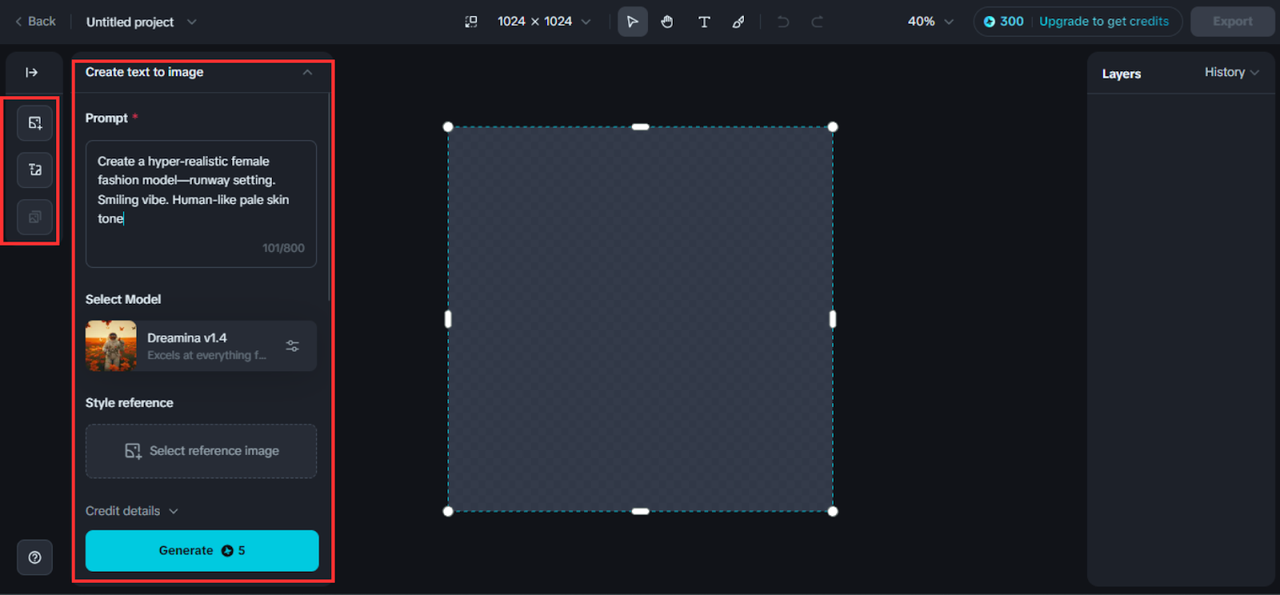
Task: Click Select reference image box
Action: (201, 451)
